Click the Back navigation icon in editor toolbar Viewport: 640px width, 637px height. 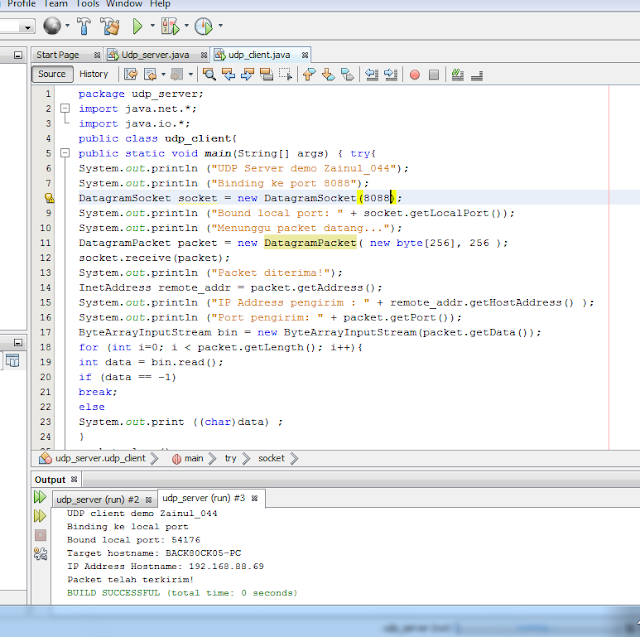coord(150,74)
